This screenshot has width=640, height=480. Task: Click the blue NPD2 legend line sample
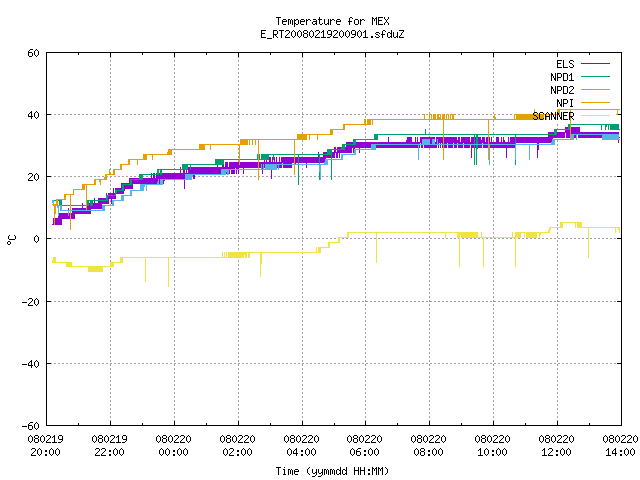[596, 89]
